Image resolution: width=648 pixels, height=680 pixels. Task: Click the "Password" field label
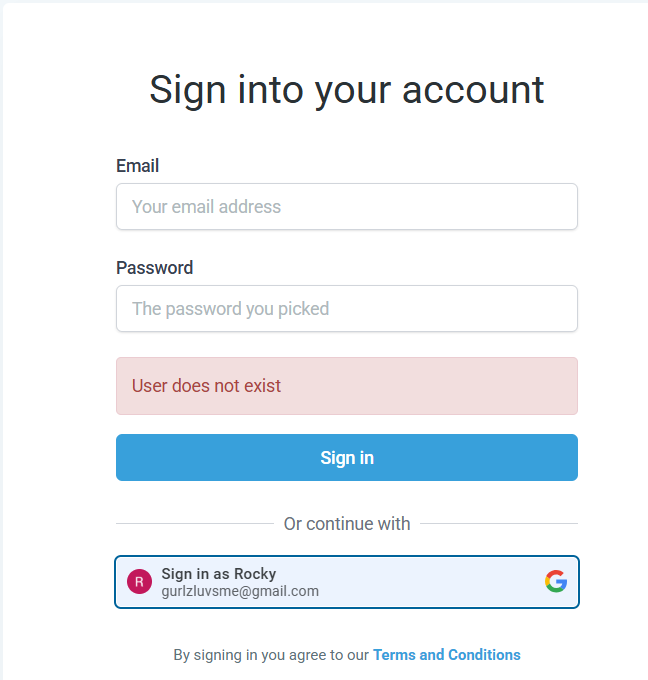click(154, 268)
